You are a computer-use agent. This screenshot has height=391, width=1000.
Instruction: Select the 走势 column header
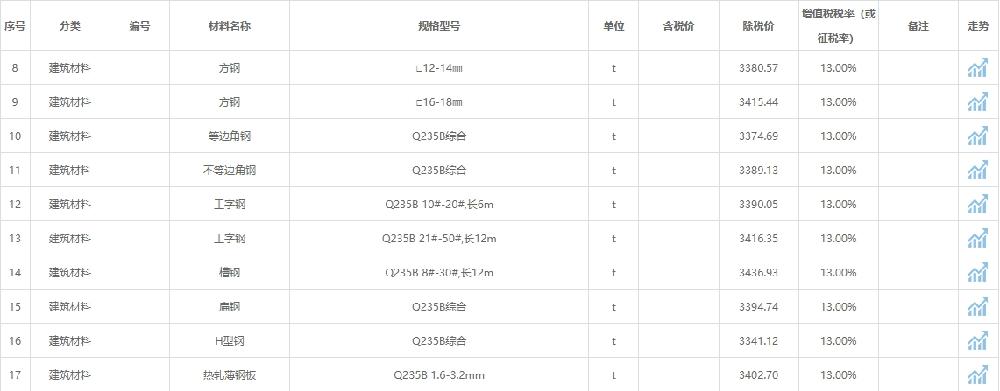pyautogui.click(x=978, y=26)
